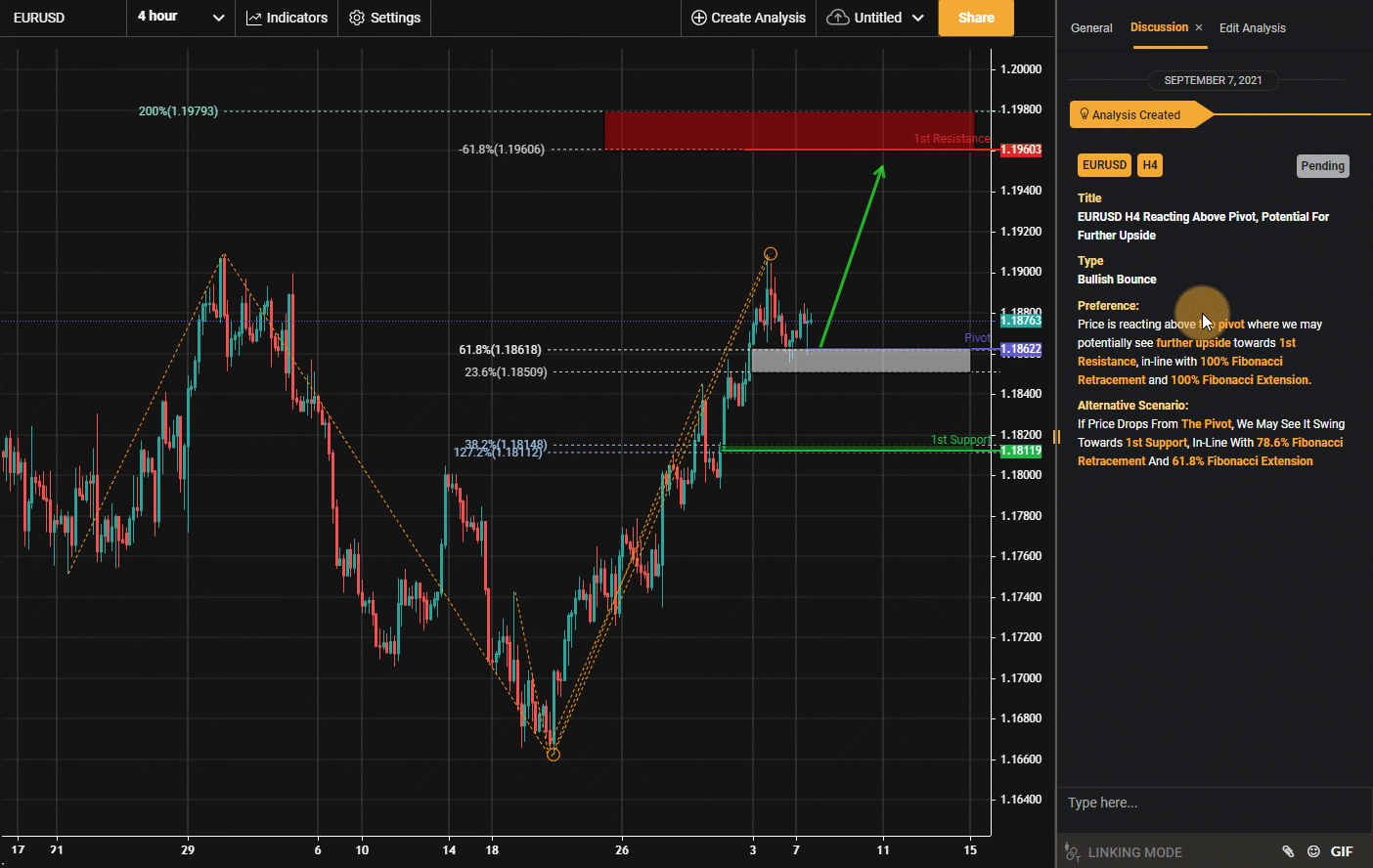The height and width of the screenshot is (868, 1373).
Task: Click the GIF button
Action: [1342, 852]
